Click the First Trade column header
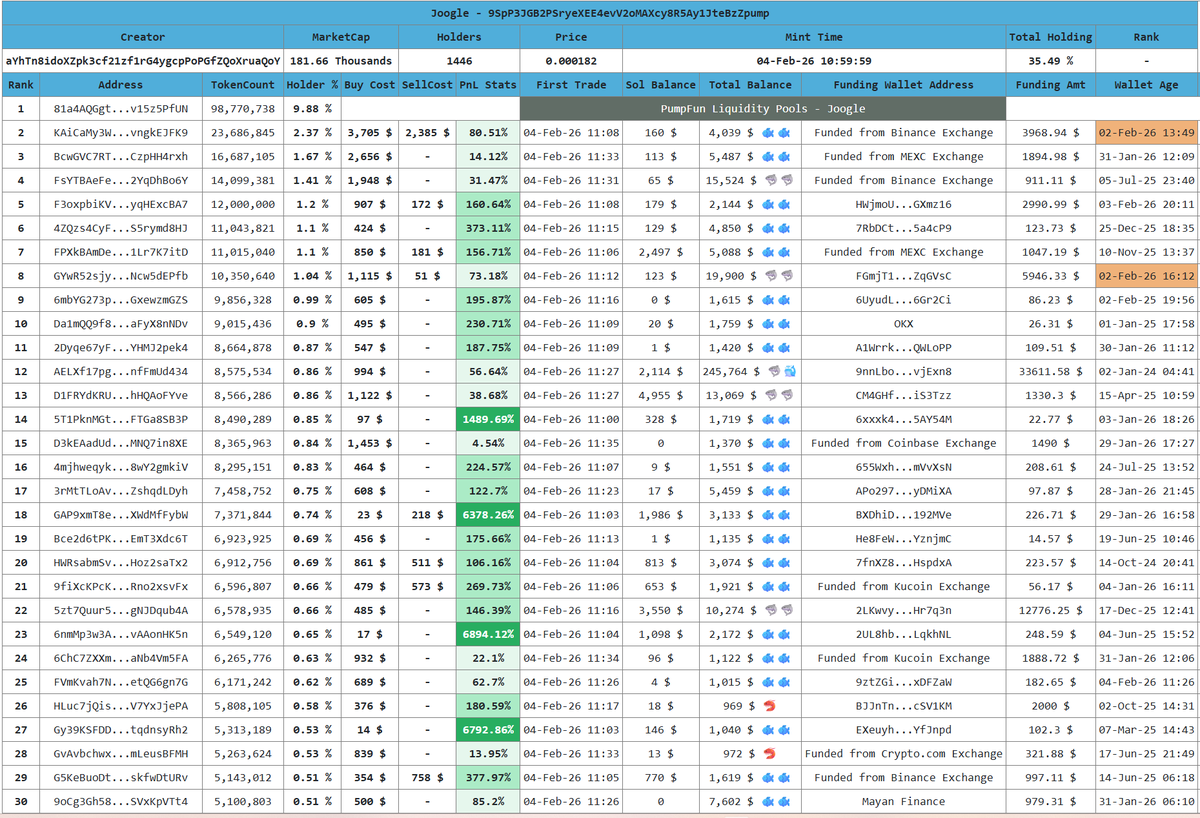This screenshot has width=1200, height=818. 571,85
